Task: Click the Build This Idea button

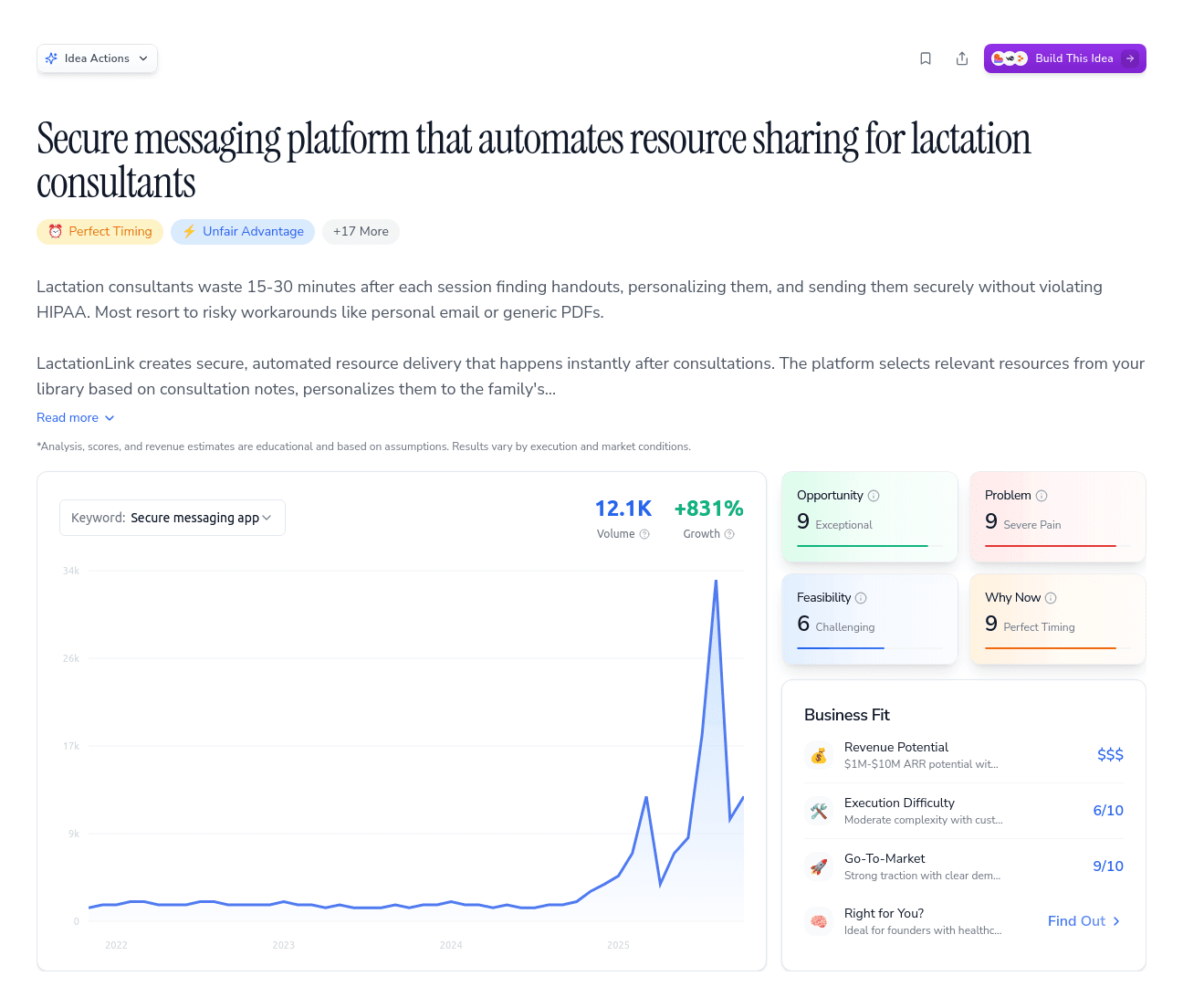Action: (x=1064, y=58)
